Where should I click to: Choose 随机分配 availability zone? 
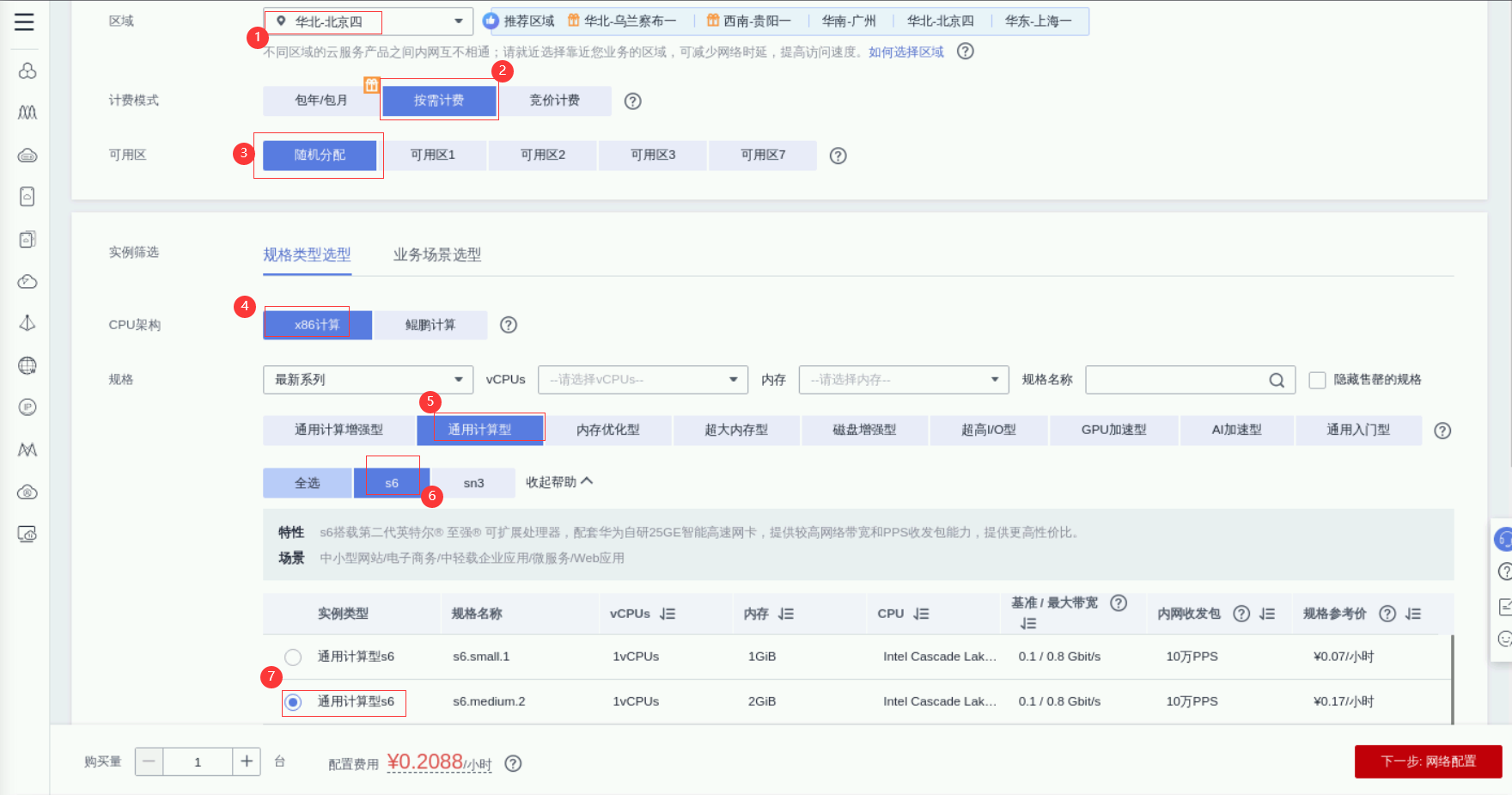coord(320,155)
